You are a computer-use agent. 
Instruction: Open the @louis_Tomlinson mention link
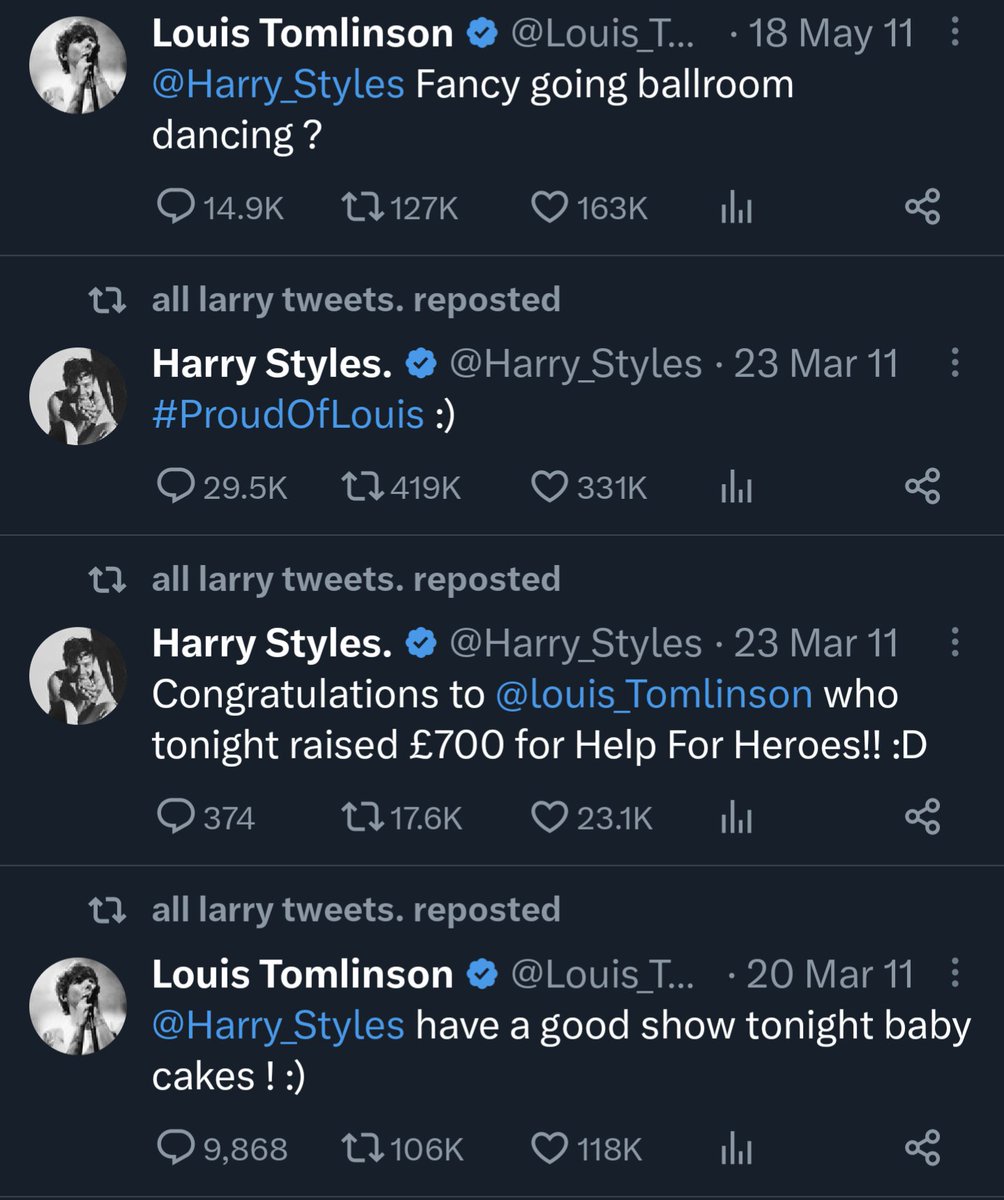pos(653,694)
